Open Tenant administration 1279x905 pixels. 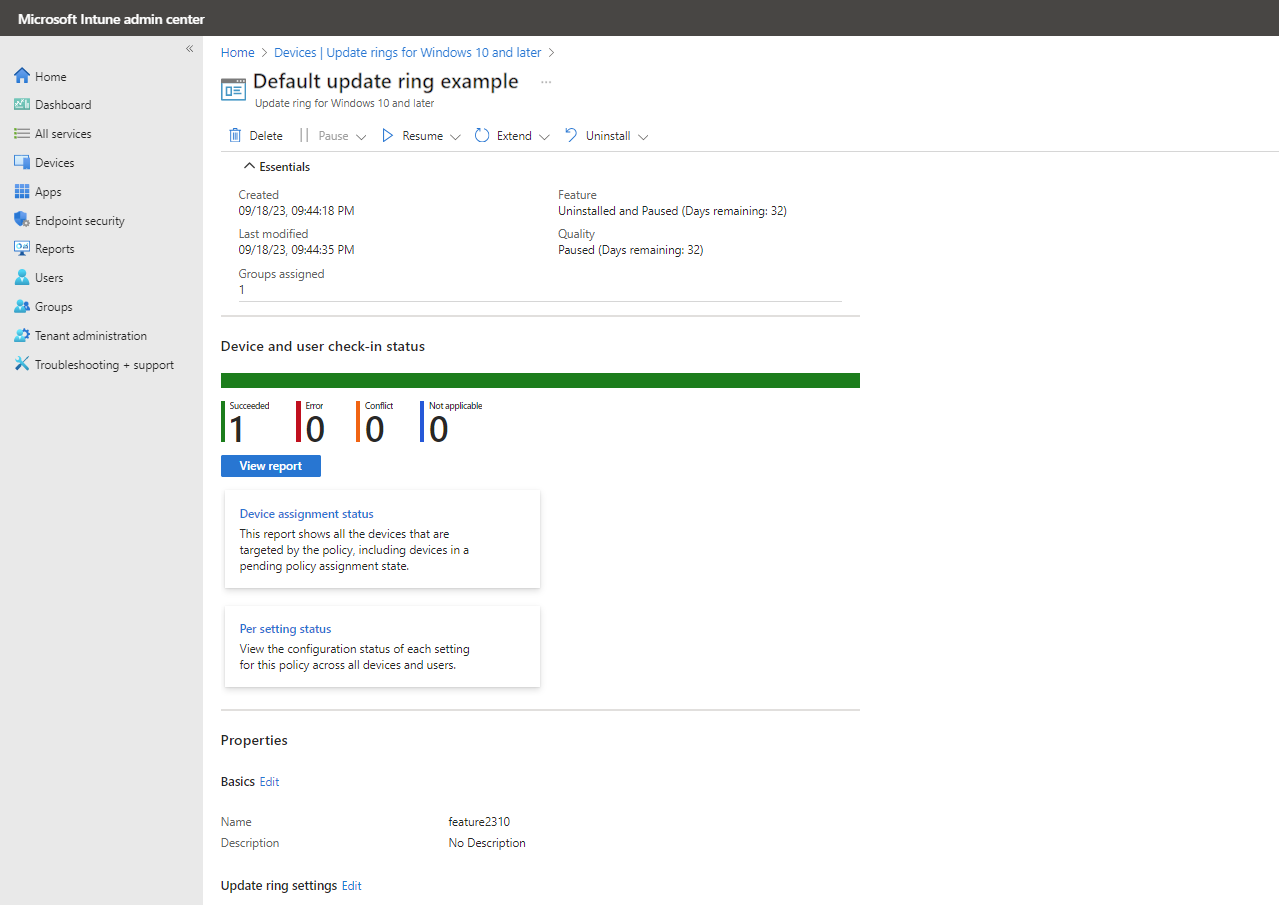[87, 335]
